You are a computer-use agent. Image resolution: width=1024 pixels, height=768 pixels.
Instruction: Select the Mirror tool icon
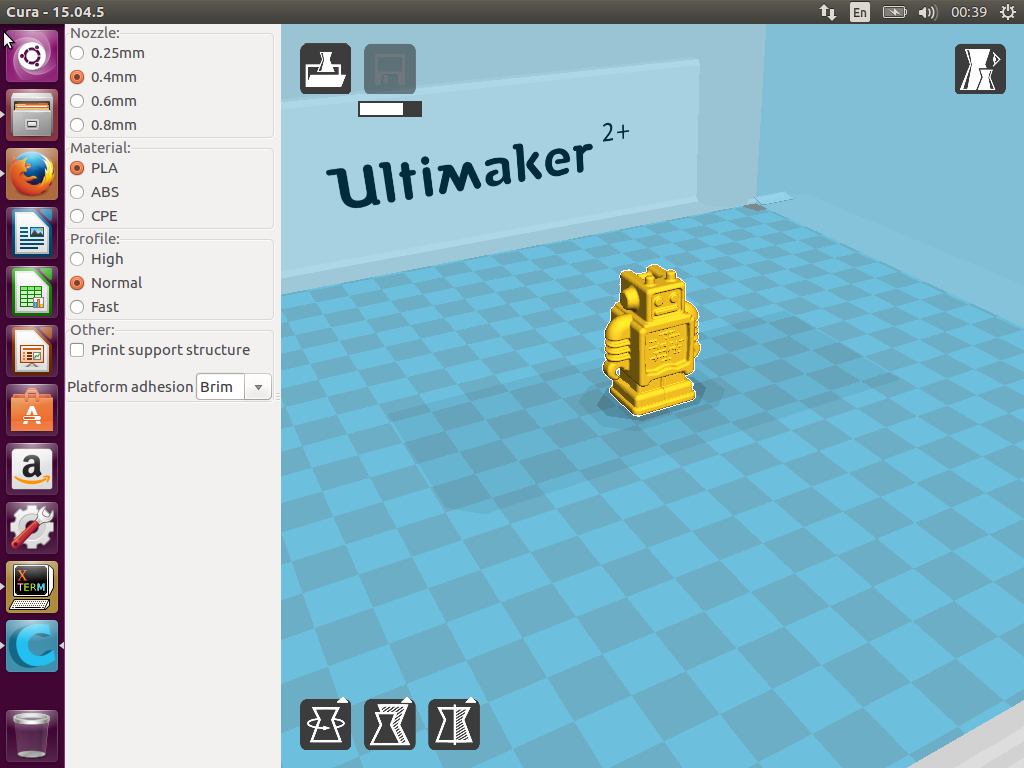coord(453,724)
